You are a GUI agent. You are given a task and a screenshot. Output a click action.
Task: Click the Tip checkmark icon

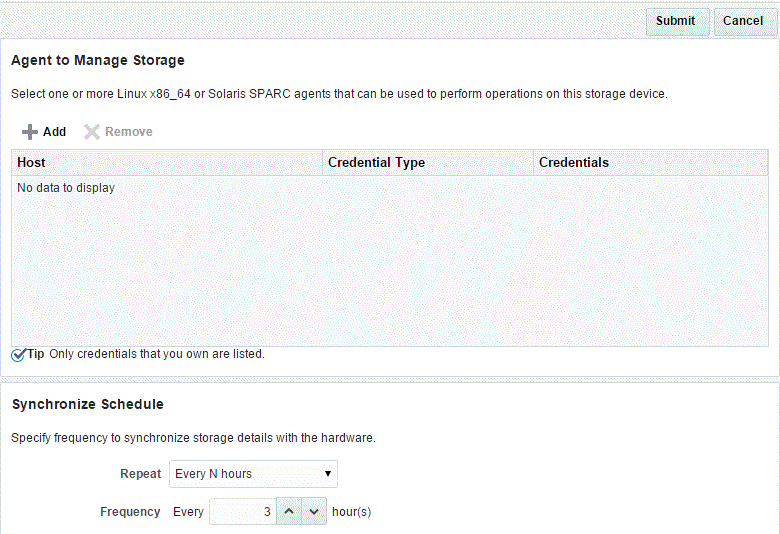tap(18, 354)
